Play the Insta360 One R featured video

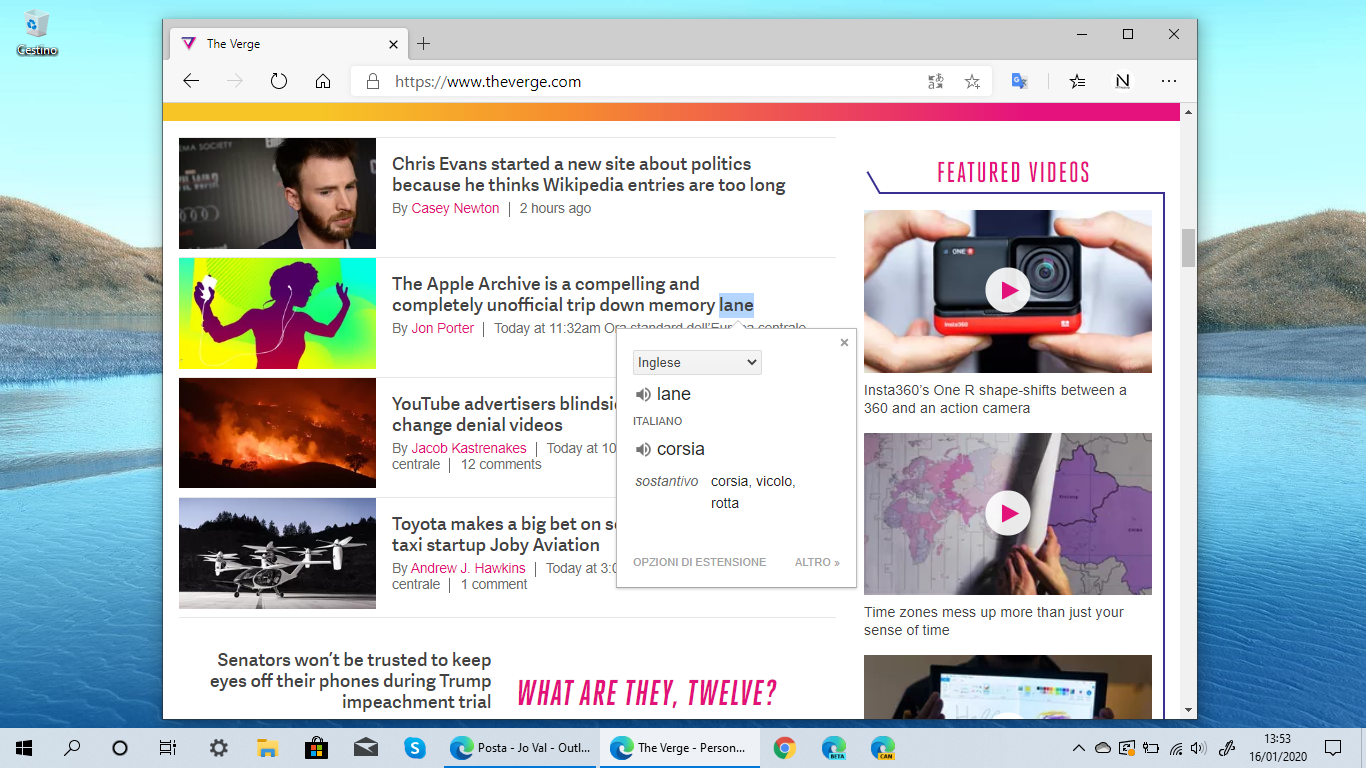click(x=1007, y=290)
